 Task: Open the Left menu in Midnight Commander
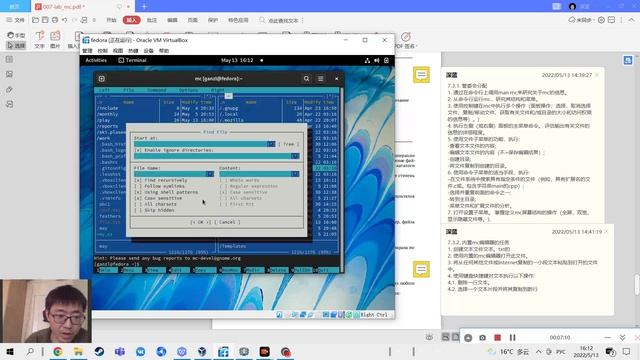pos(104,90)
